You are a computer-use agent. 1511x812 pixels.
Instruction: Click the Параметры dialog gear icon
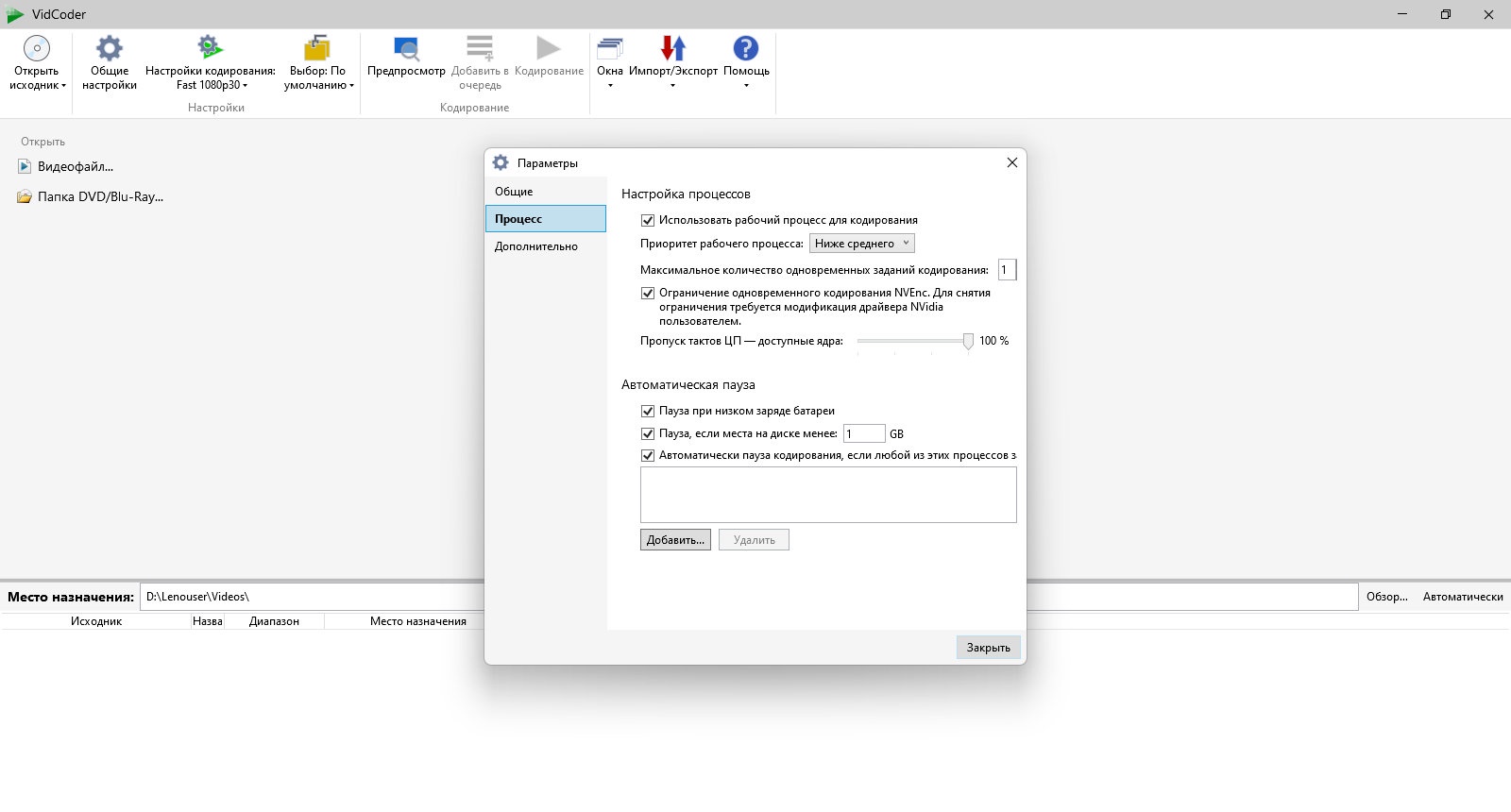(x=501, y=162)
